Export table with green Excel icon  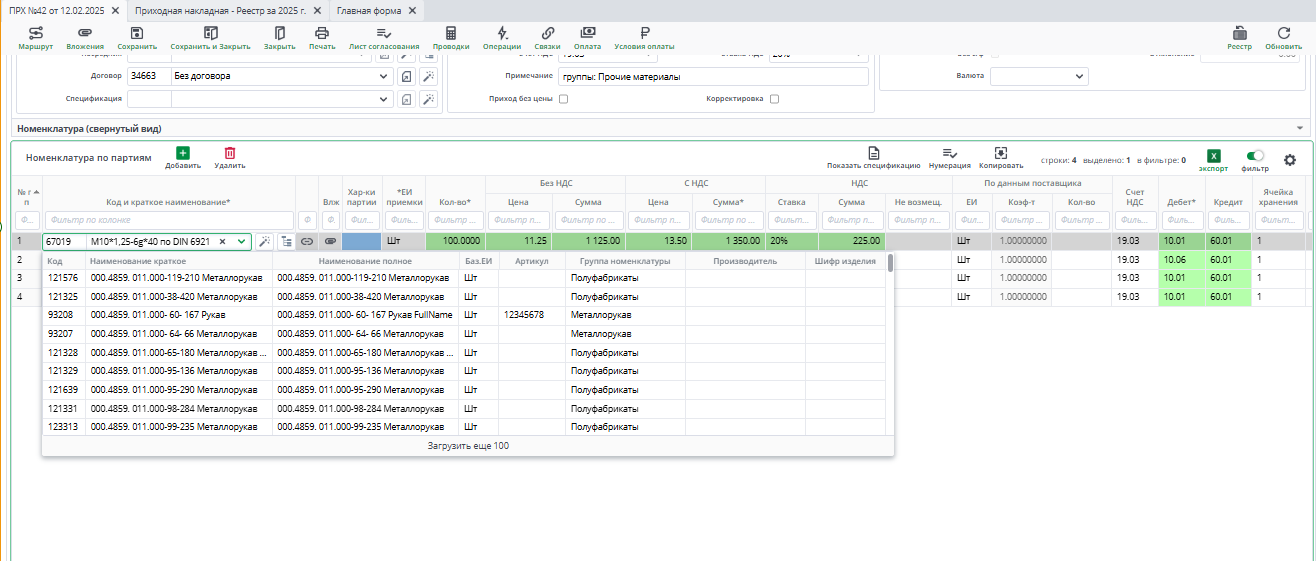tap(1213, 156)
